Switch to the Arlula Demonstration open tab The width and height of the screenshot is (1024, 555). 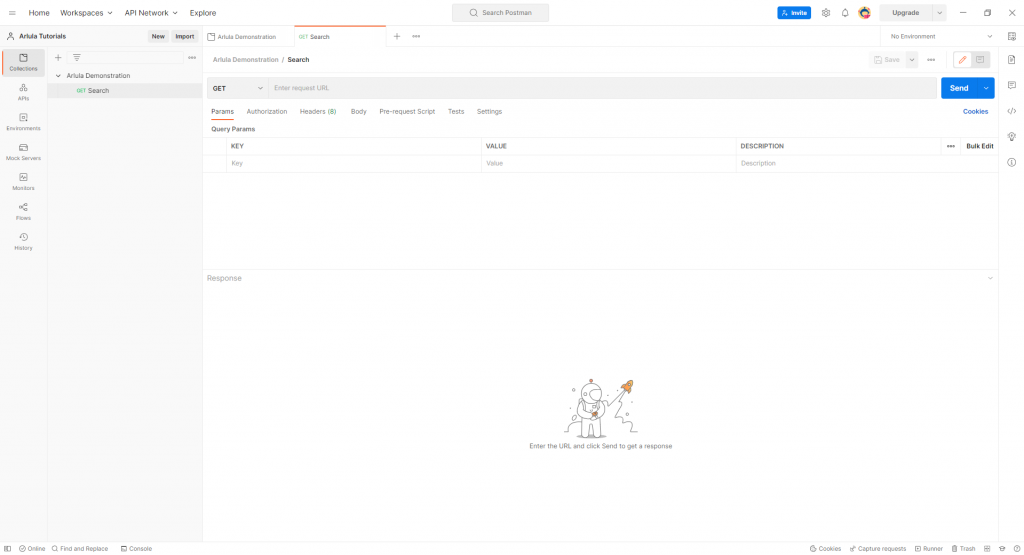click(248, 37)
